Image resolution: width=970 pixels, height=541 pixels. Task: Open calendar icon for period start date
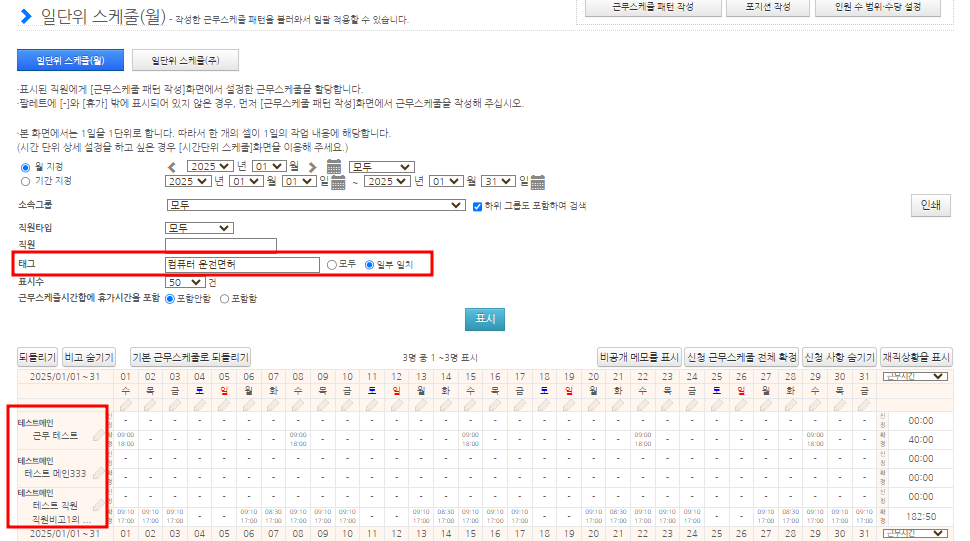(338, 182)
